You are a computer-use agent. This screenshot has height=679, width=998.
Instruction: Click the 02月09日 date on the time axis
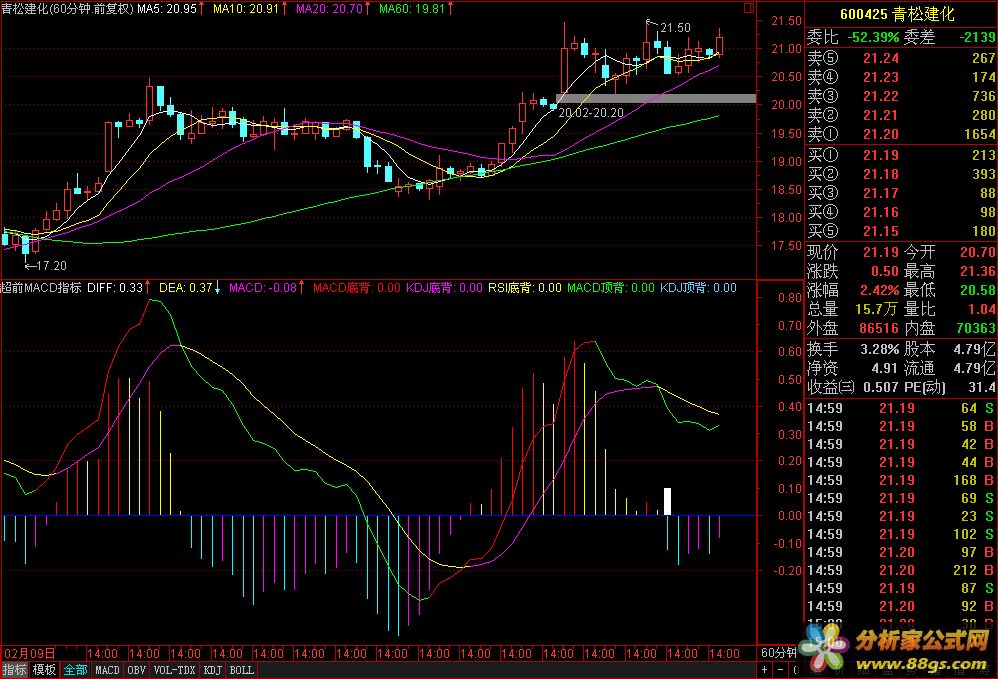[30, 653]
